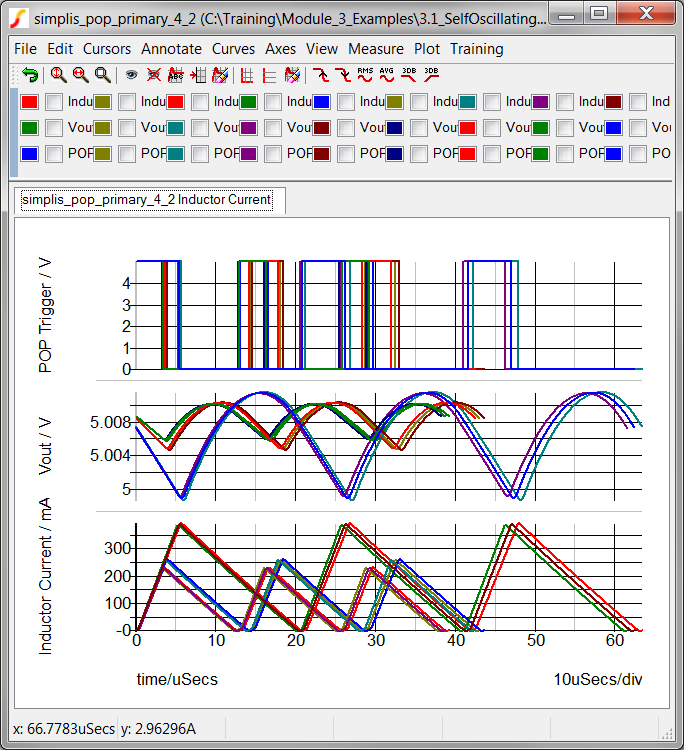Click the rise time measurement icon
Viewport: 684px width, 750px height.
point(321,75)
